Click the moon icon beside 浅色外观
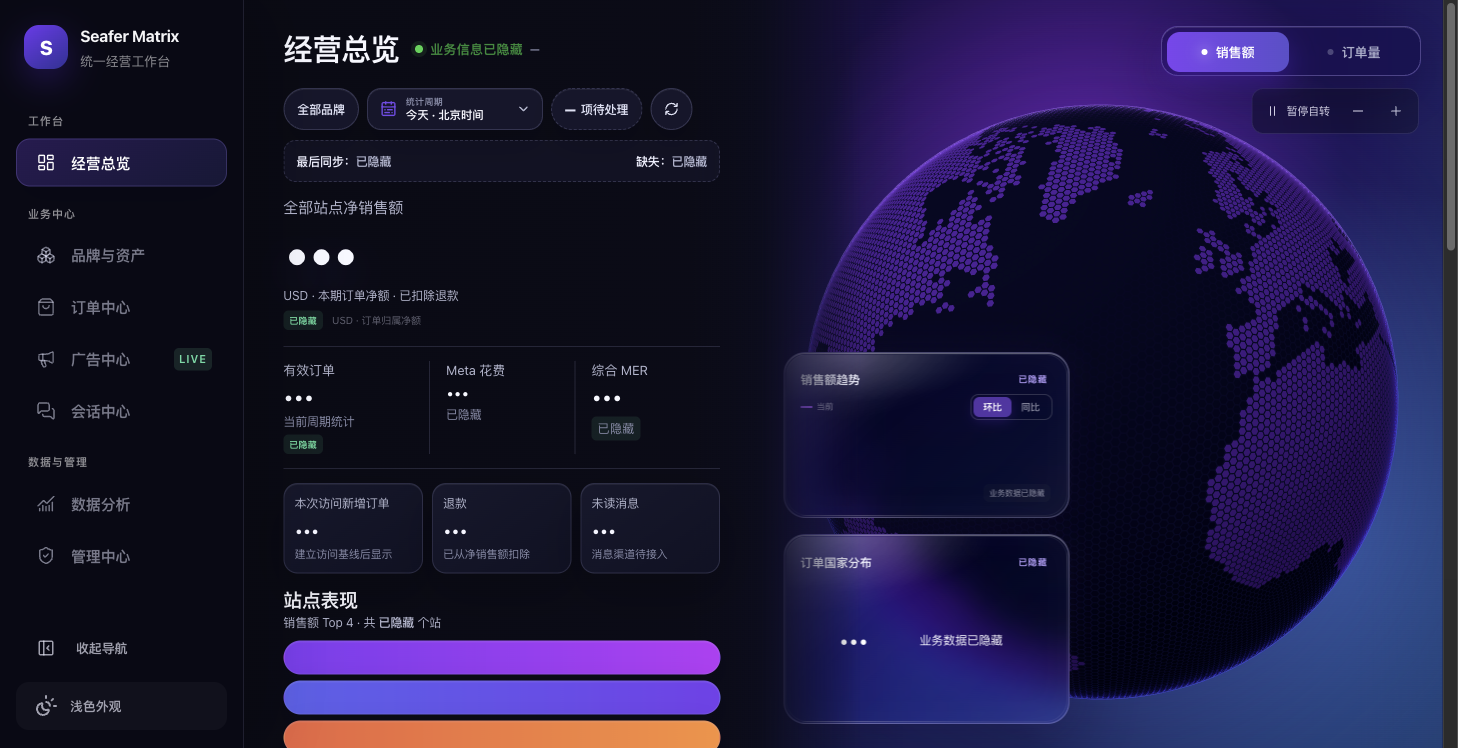This screenshot has height=748, width=1458. (x=46, y=706)
